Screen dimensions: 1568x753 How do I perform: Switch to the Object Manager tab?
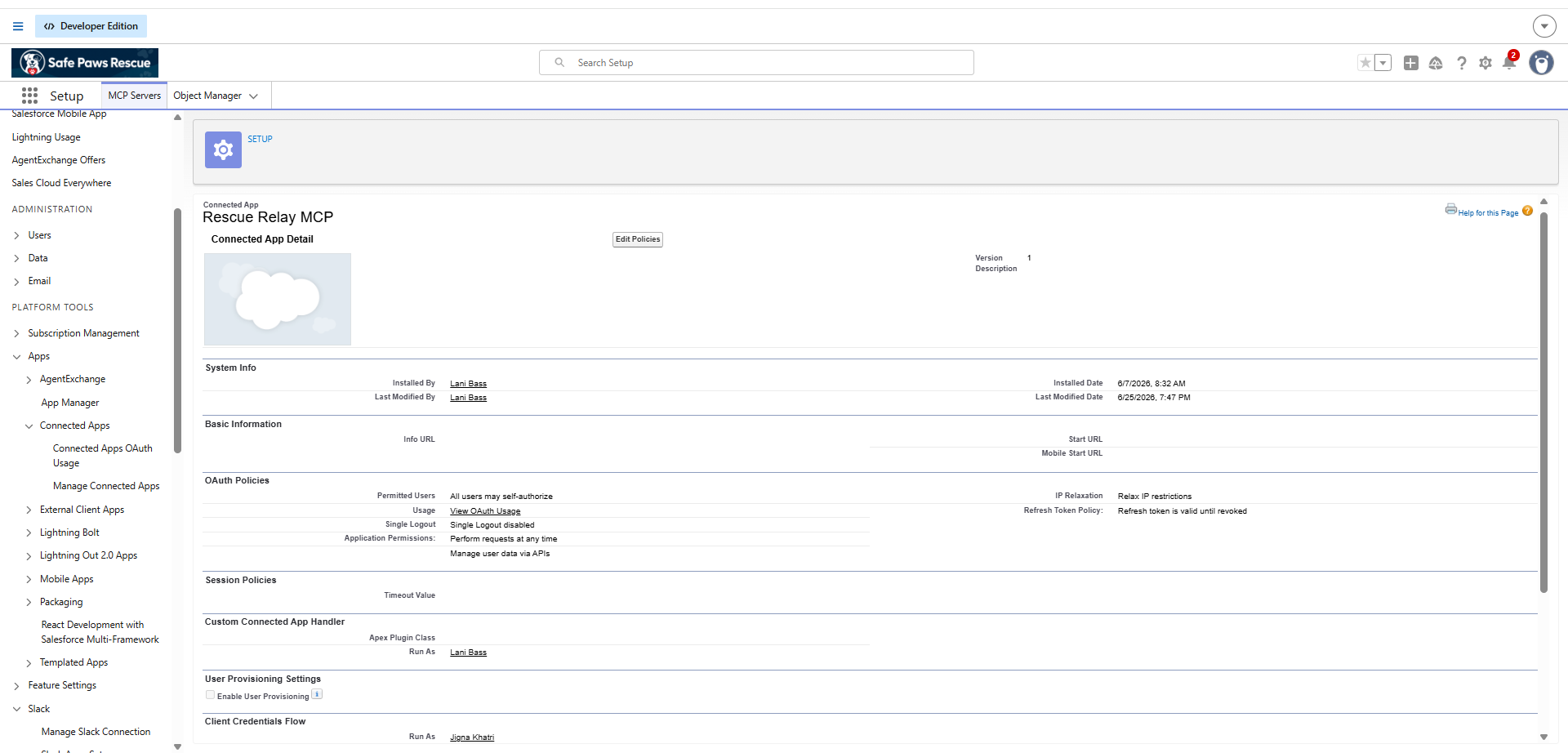(207, 96)
